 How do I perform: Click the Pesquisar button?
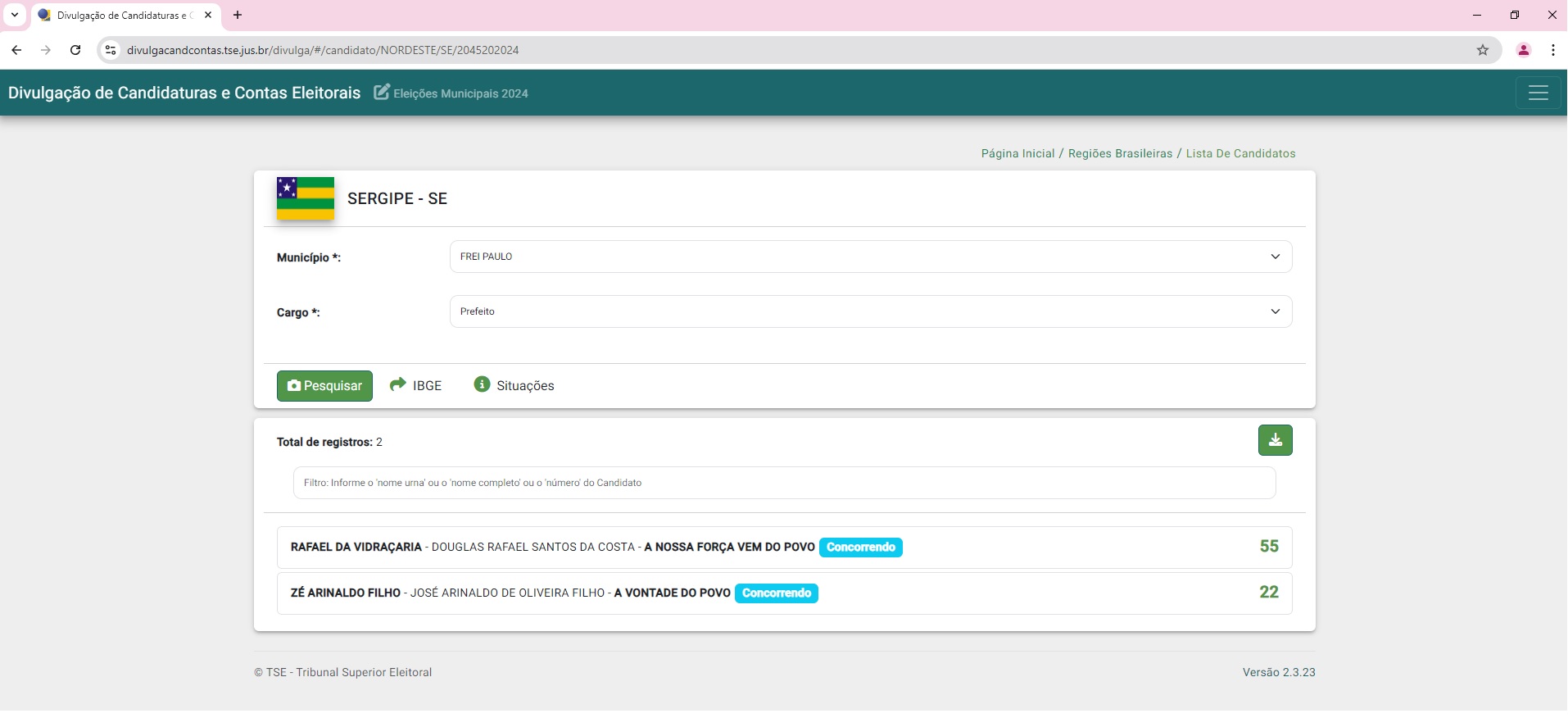[324, 386]
